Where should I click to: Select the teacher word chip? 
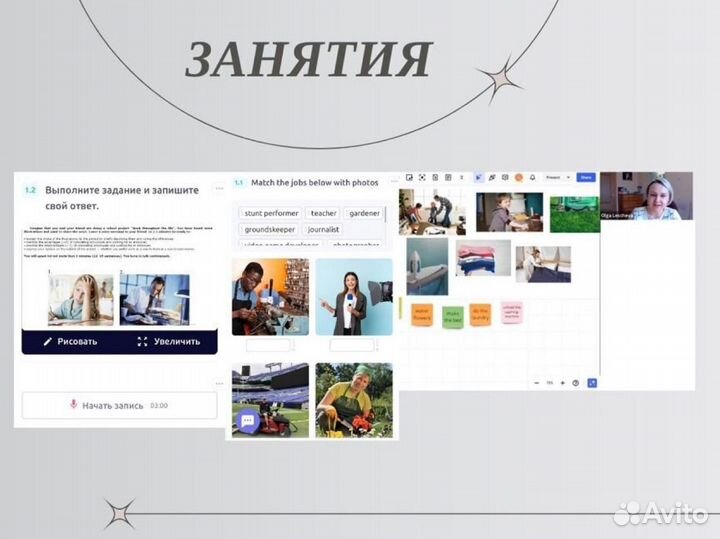(x=323, y=213)
